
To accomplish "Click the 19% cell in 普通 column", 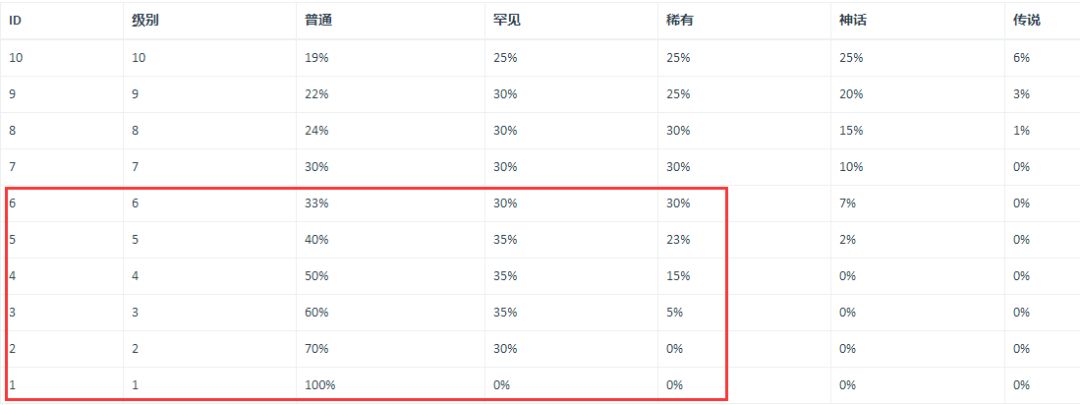I will click(316, 58).
